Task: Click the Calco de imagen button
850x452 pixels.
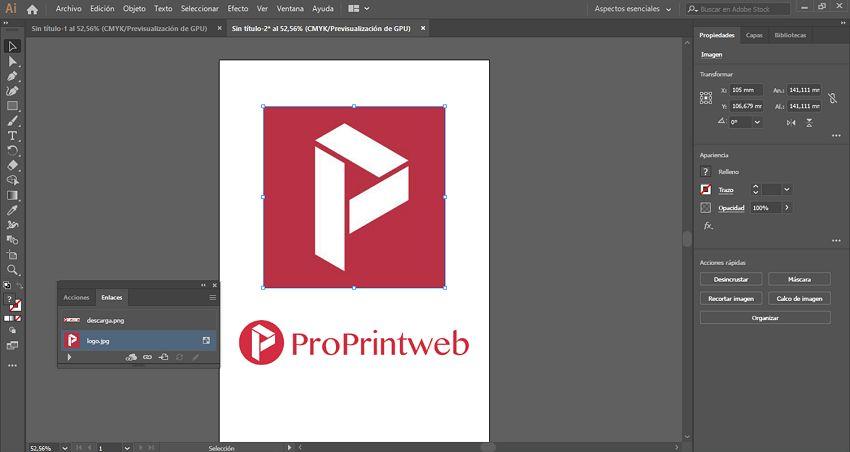Action: pyautogui.click(x=799, y=299)
